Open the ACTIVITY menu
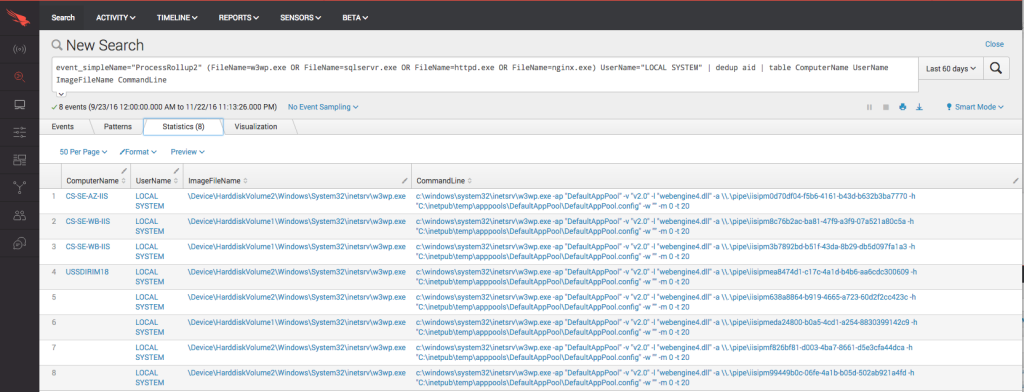This screenshot has height=392, width=1024. pyautogui.click(x=116, y=18)
